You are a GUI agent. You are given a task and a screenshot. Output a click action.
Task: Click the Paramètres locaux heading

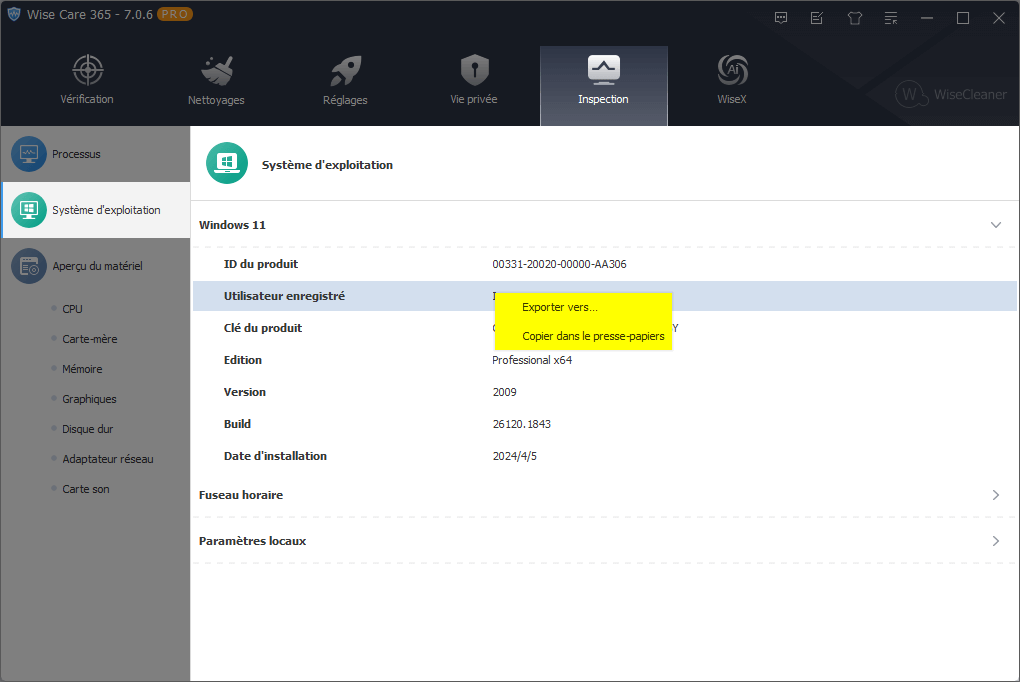tap(252, 541)
